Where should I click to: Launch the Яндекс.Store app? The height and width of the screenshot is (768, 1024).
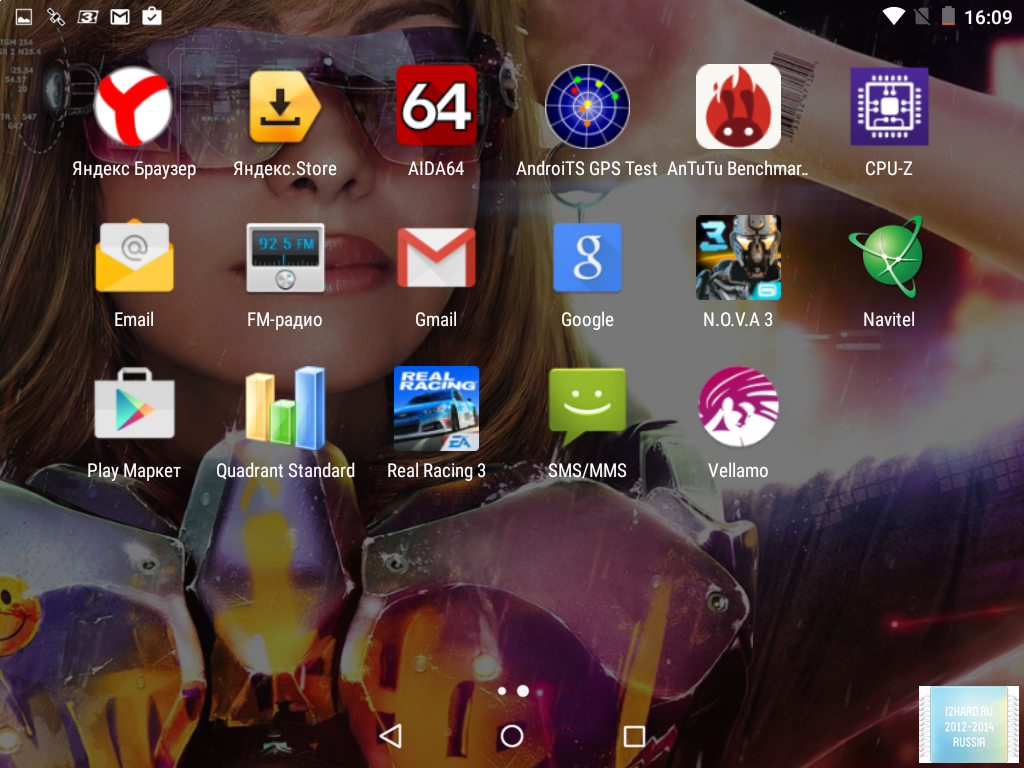pyautogui.click(x=285, y=107)
